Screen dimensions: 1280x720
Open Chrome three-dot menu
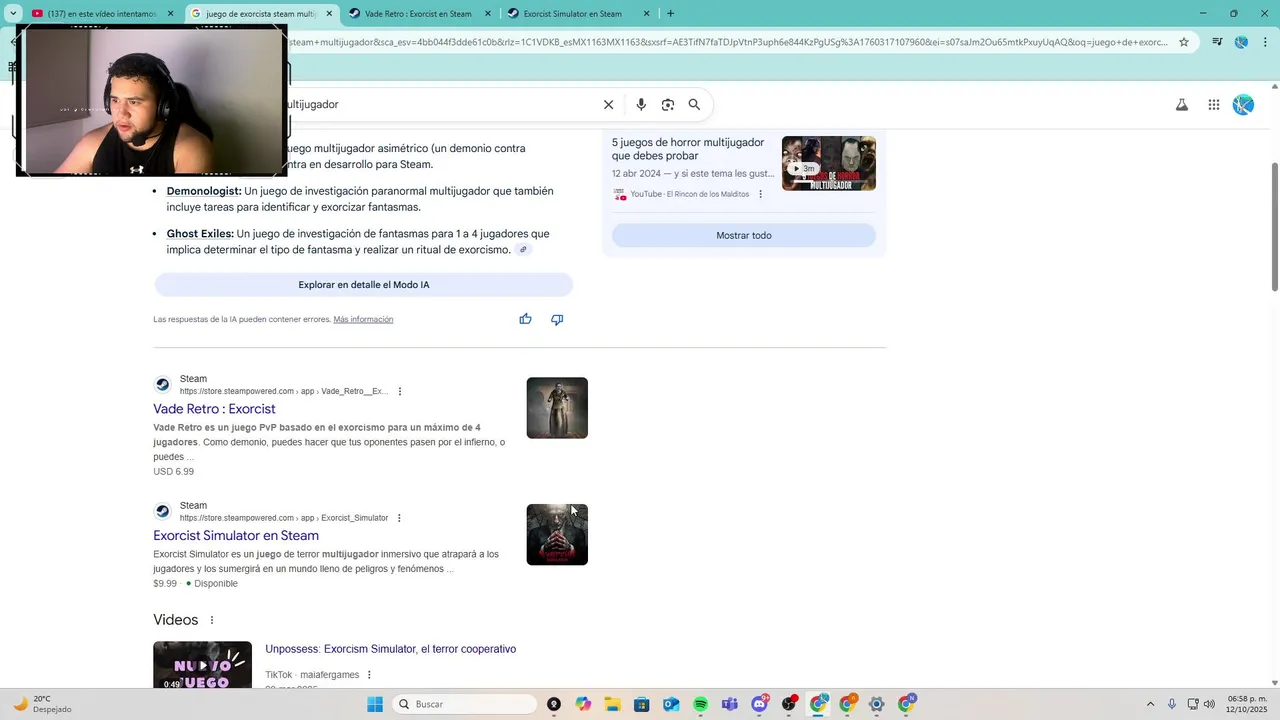1265,42
